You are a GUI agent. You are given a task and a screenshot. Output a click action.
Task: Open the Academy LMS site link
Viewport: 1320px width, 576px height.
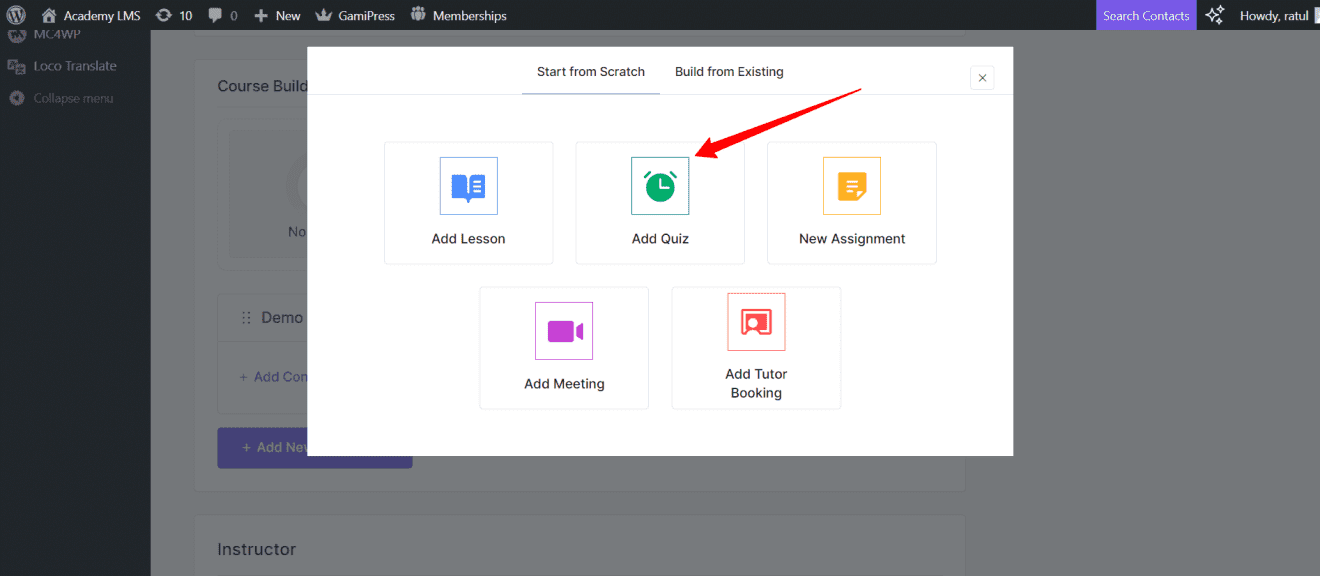tap(102, 15)
